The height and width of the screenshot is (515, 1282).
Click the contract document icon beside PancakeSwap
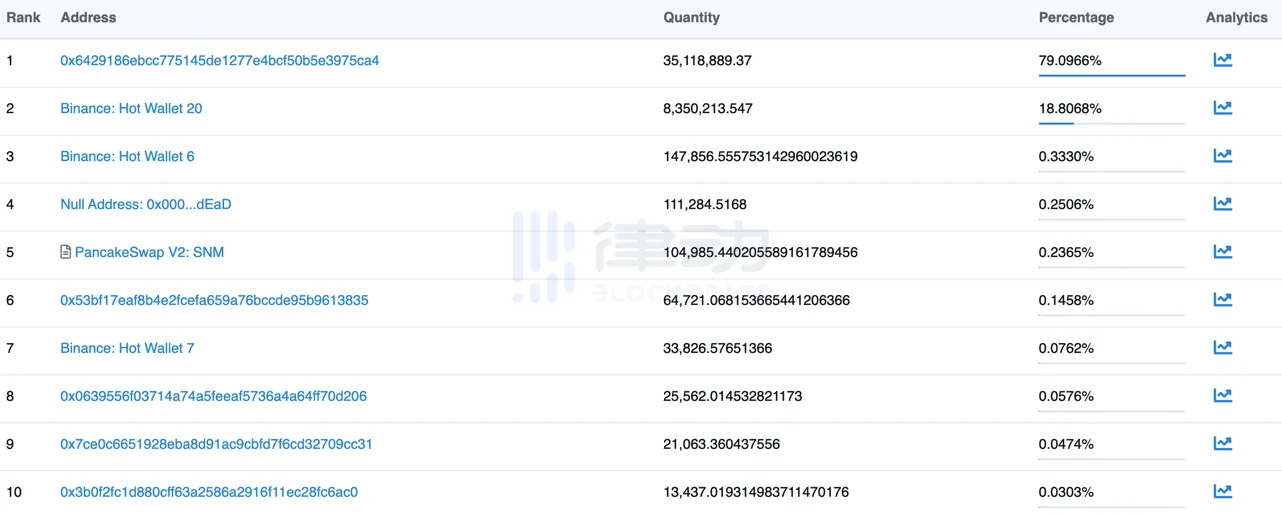click(66, 252)
